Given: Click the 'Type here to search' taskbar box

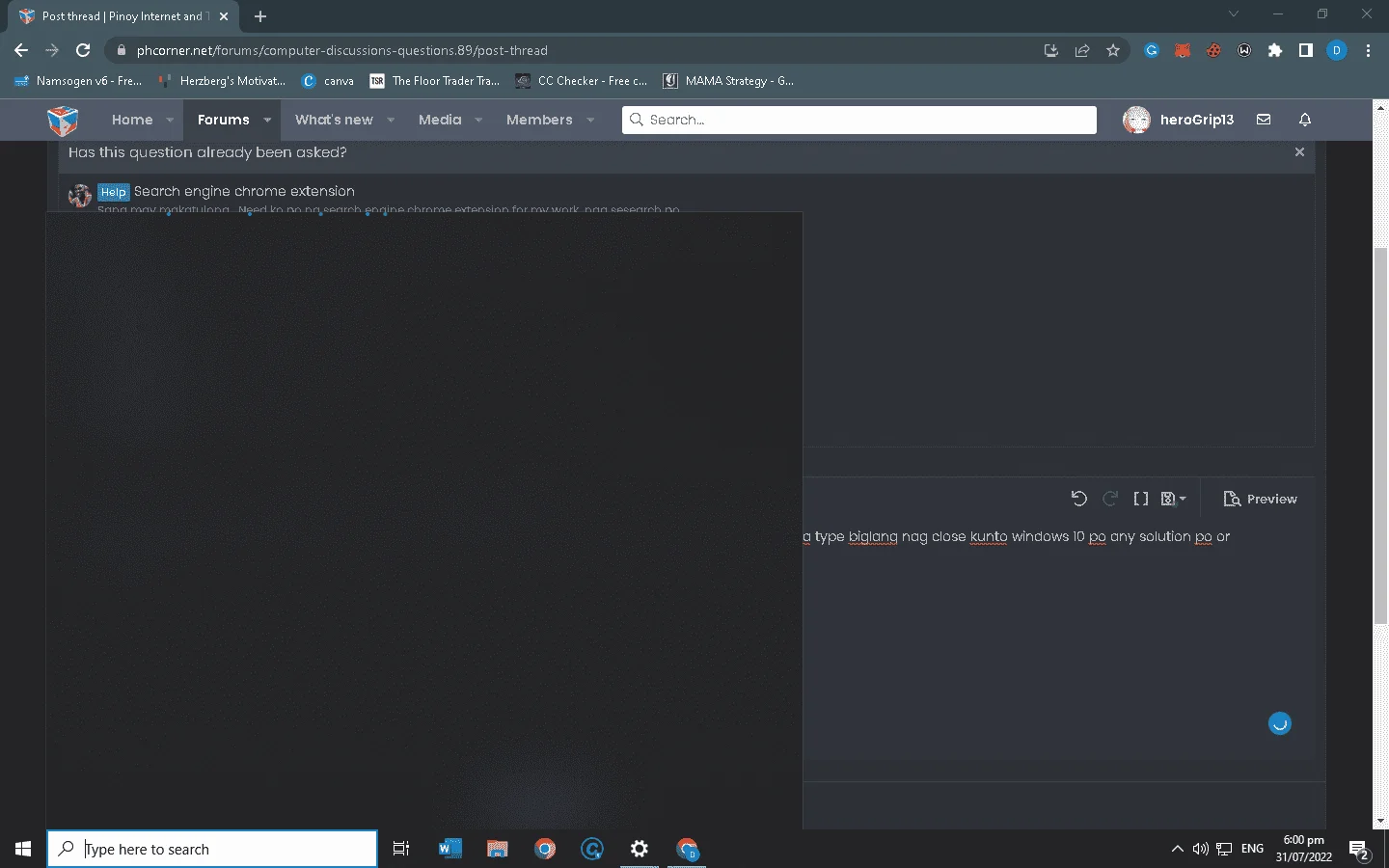Looking at the screenshot, I should pos(212,849).
